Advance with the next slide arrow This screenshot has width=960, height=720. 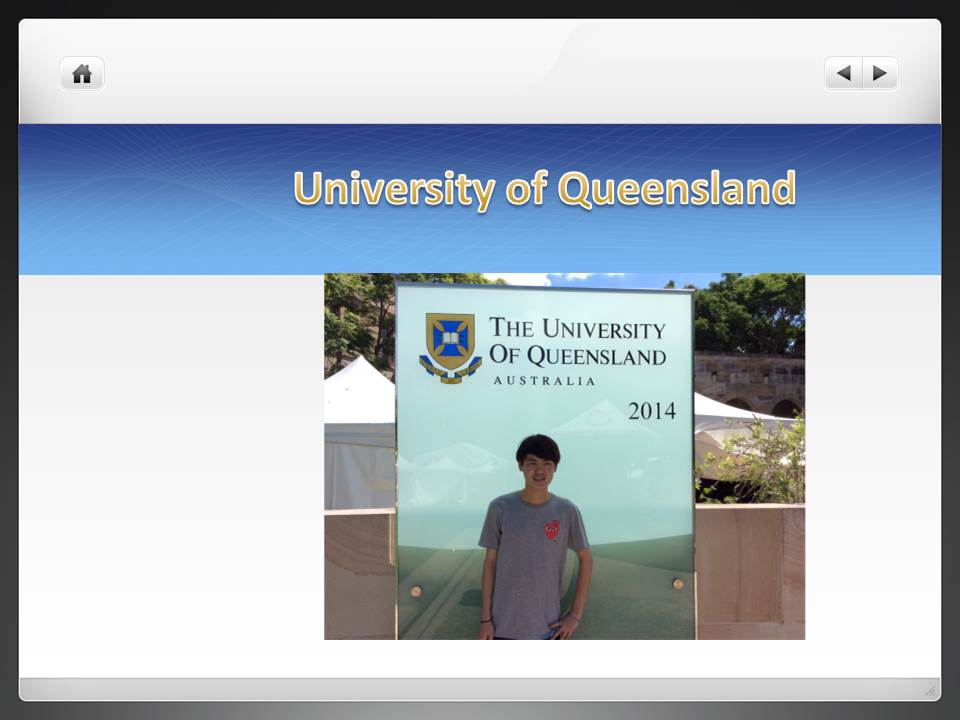click(x=880, y=73)
